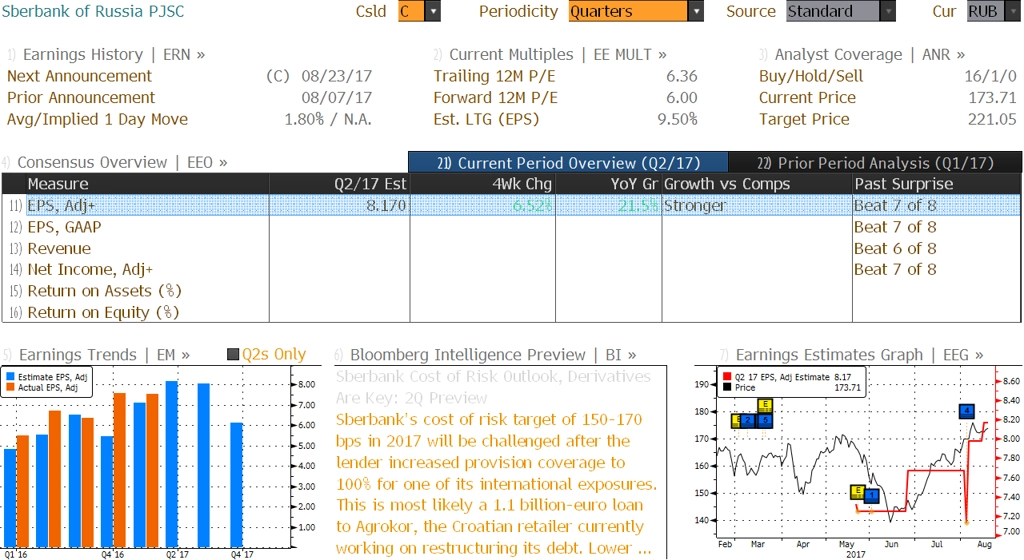1024x560 pixels.
Task: Click the Measure column header
Action: click(x=148, y=183)
